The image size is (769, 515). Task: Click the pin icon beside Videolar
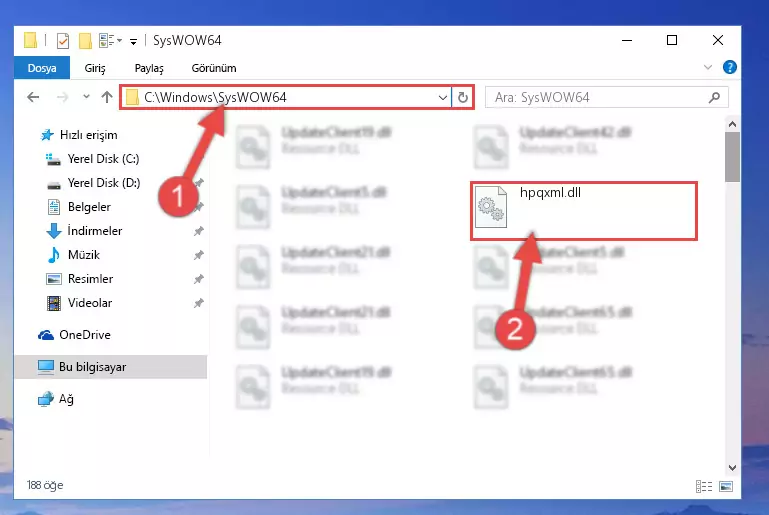click(199, 303)
